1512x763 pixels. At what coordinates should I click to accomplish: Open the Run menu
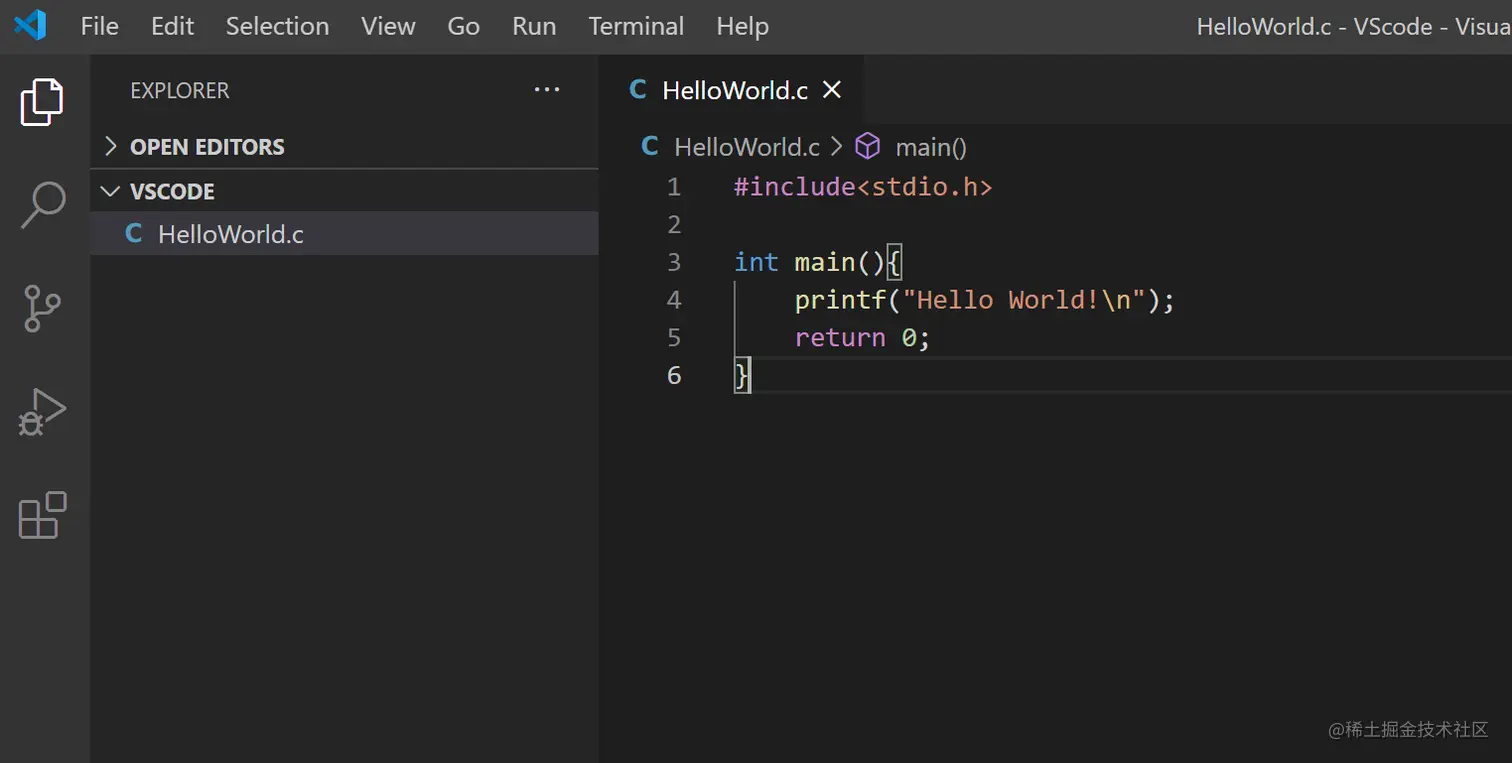point(534,26)
